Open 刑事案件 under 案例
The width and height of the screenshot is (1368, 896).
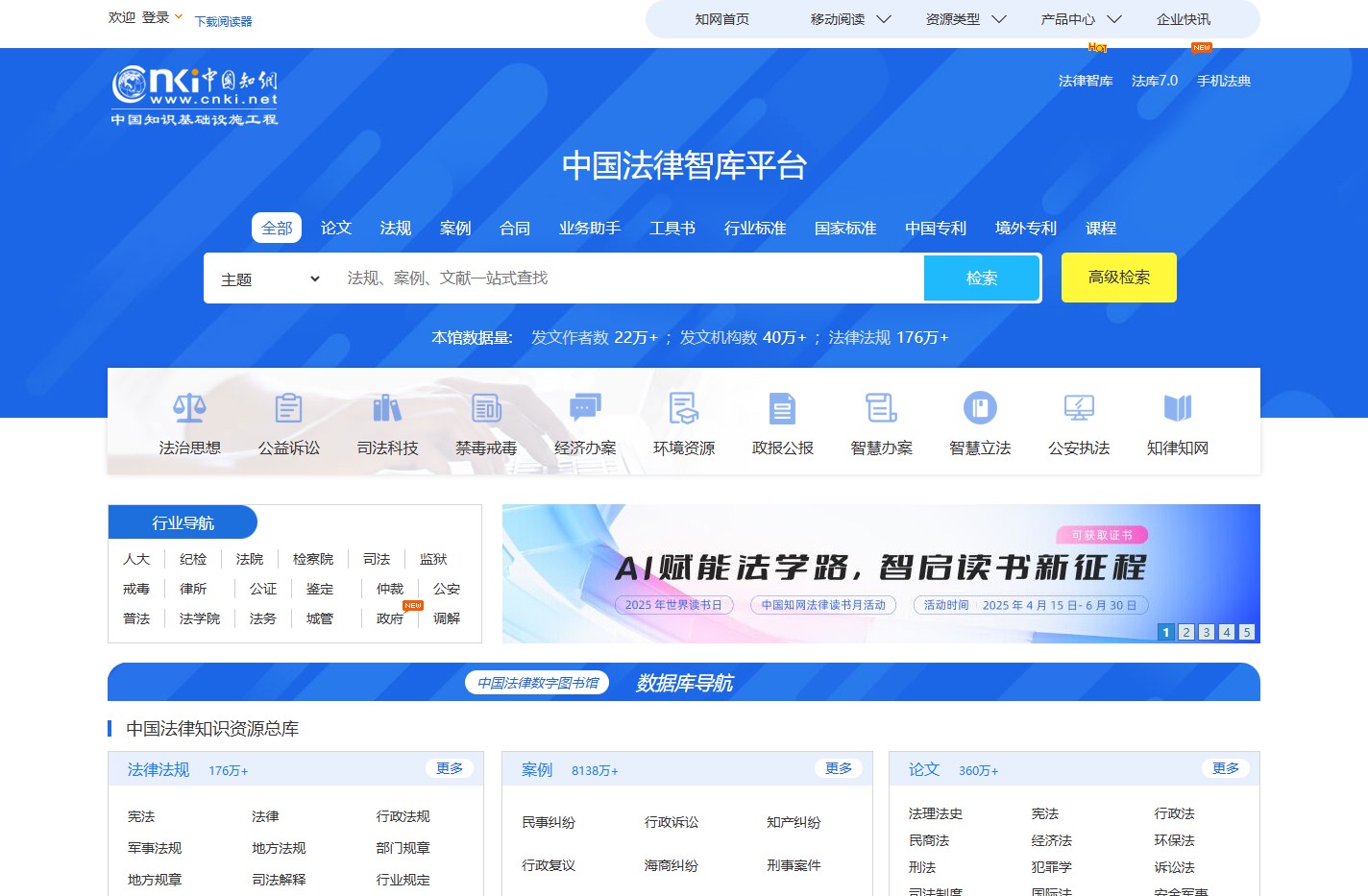click(x=794, y=865)
